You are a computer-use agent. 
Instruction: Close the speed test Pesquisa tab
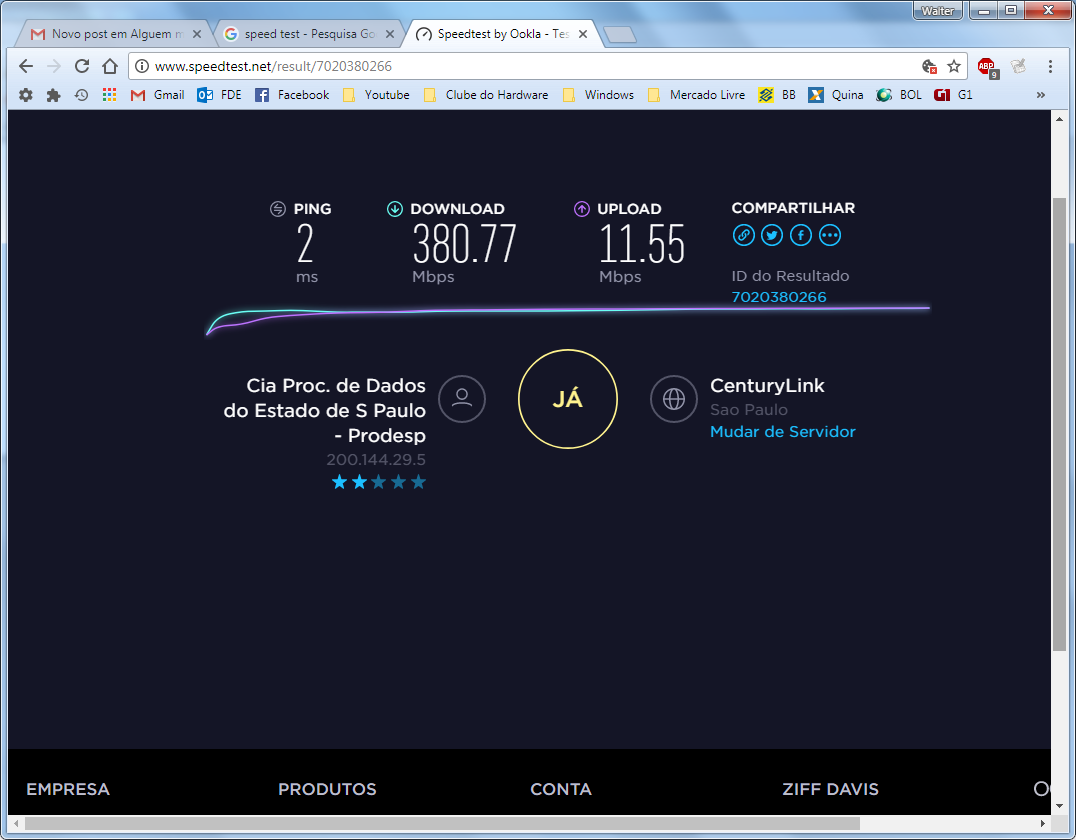tap(389, 34)
